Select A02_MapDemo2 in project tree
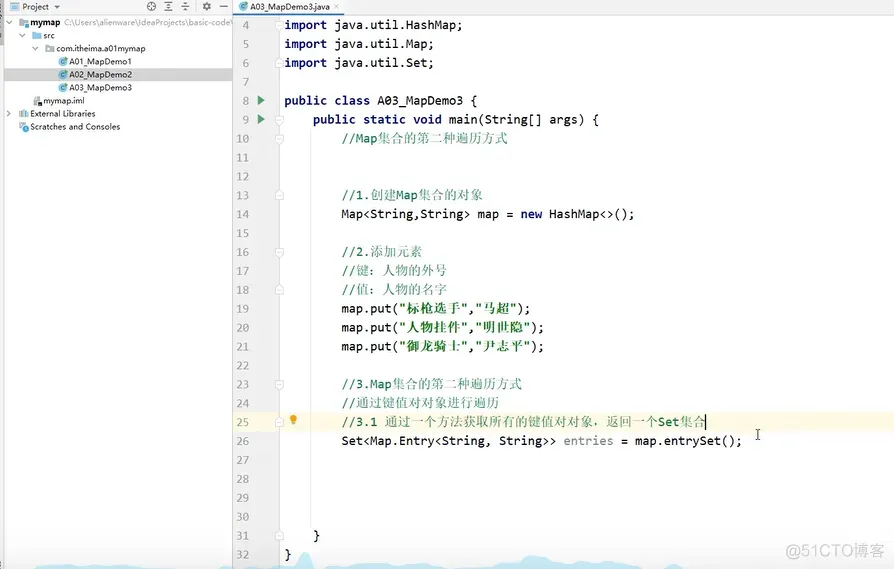The height and width of the screenshot is (569, 894). point(100,75)
